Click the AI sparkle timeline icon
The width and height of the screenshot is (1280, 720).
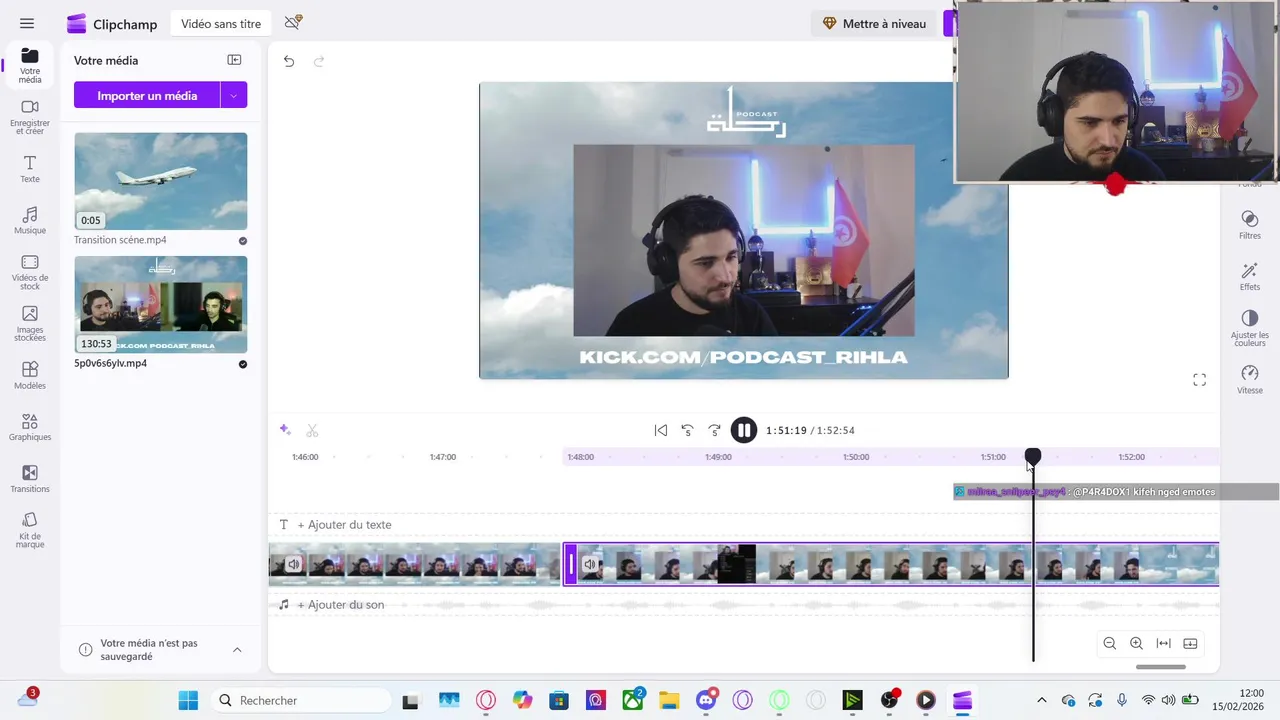(x=285, y=430)
